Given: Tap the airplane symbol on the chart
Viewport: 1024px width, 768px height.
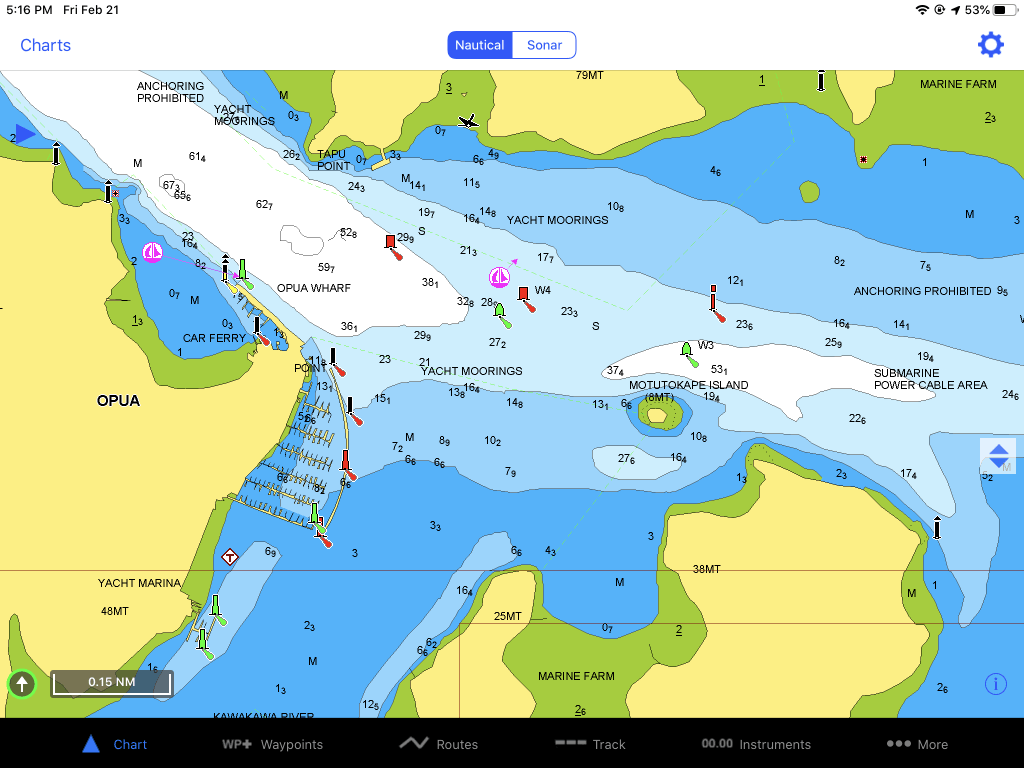Looking at the screenshot, I should [x=468, y=121].
